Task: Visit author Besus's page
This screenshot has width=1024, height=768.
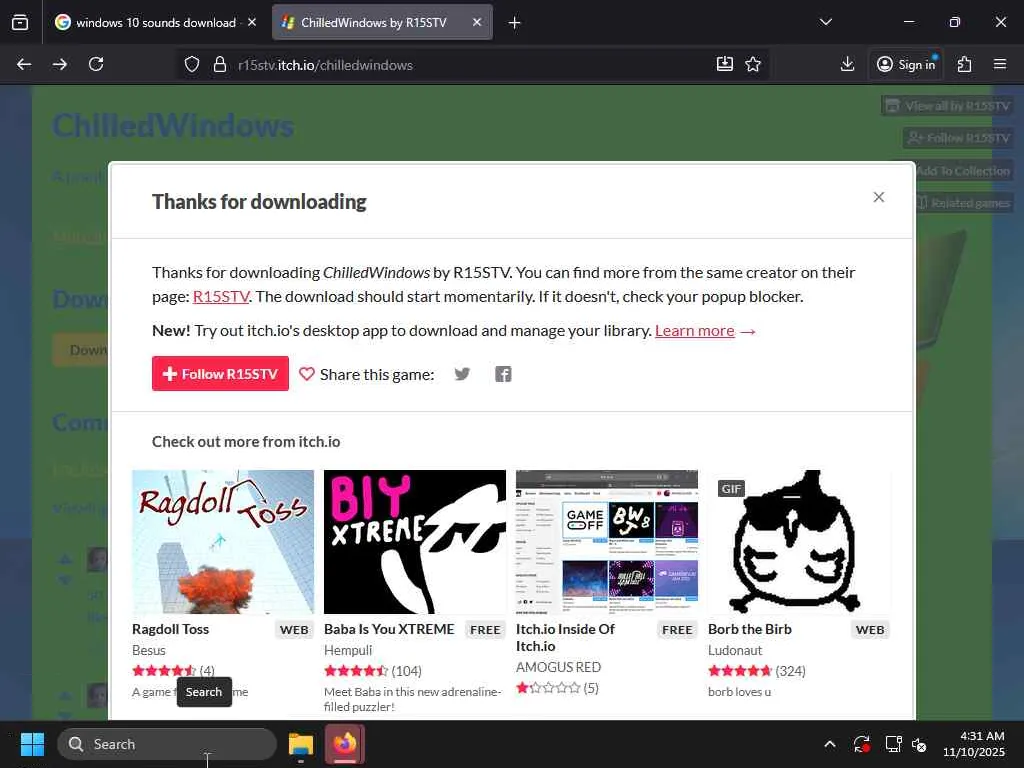Action: [x=149, y=650]
